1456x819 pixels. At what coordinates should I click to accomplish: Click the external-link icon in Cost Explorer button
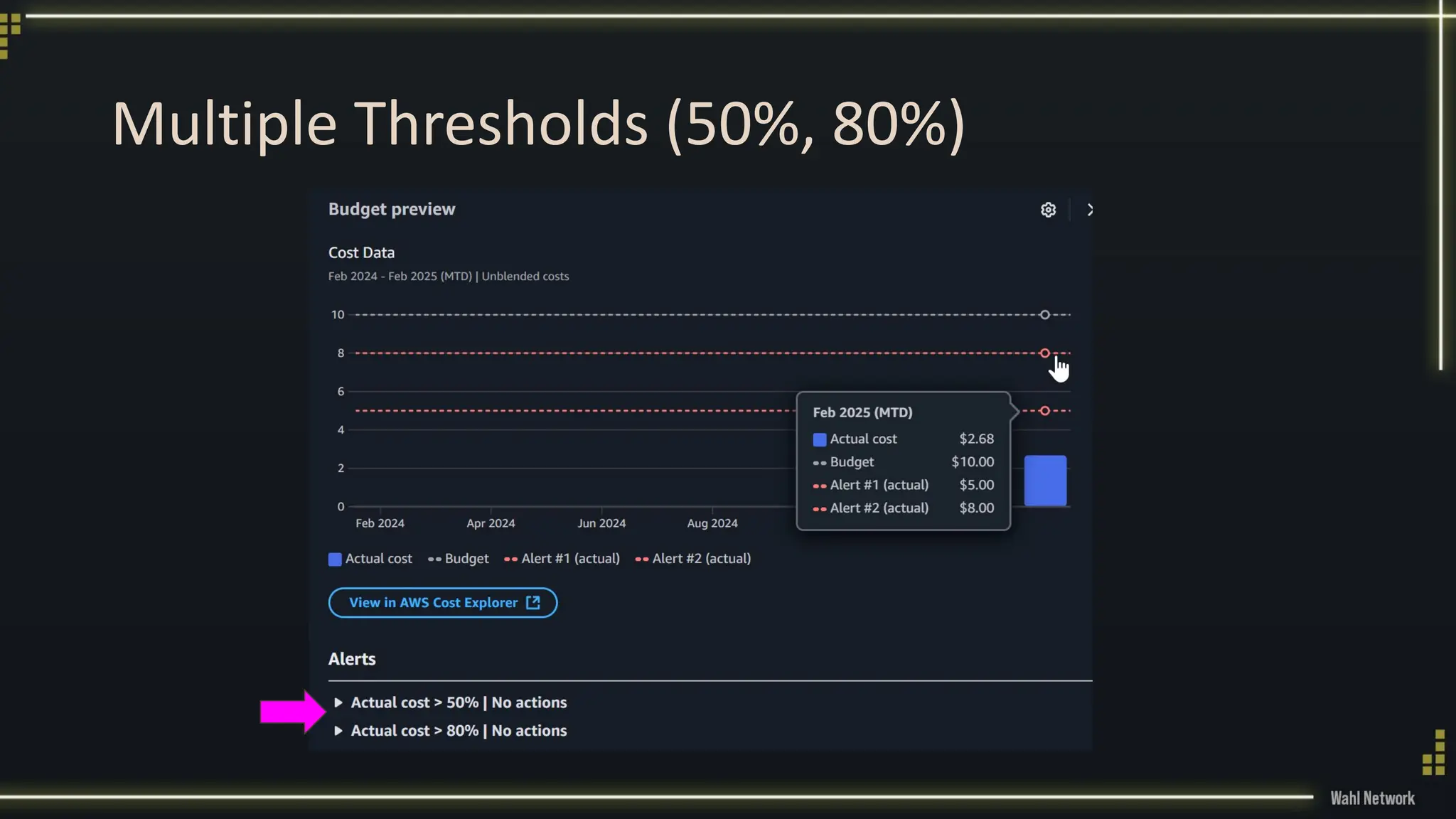(x=533, y=603)
